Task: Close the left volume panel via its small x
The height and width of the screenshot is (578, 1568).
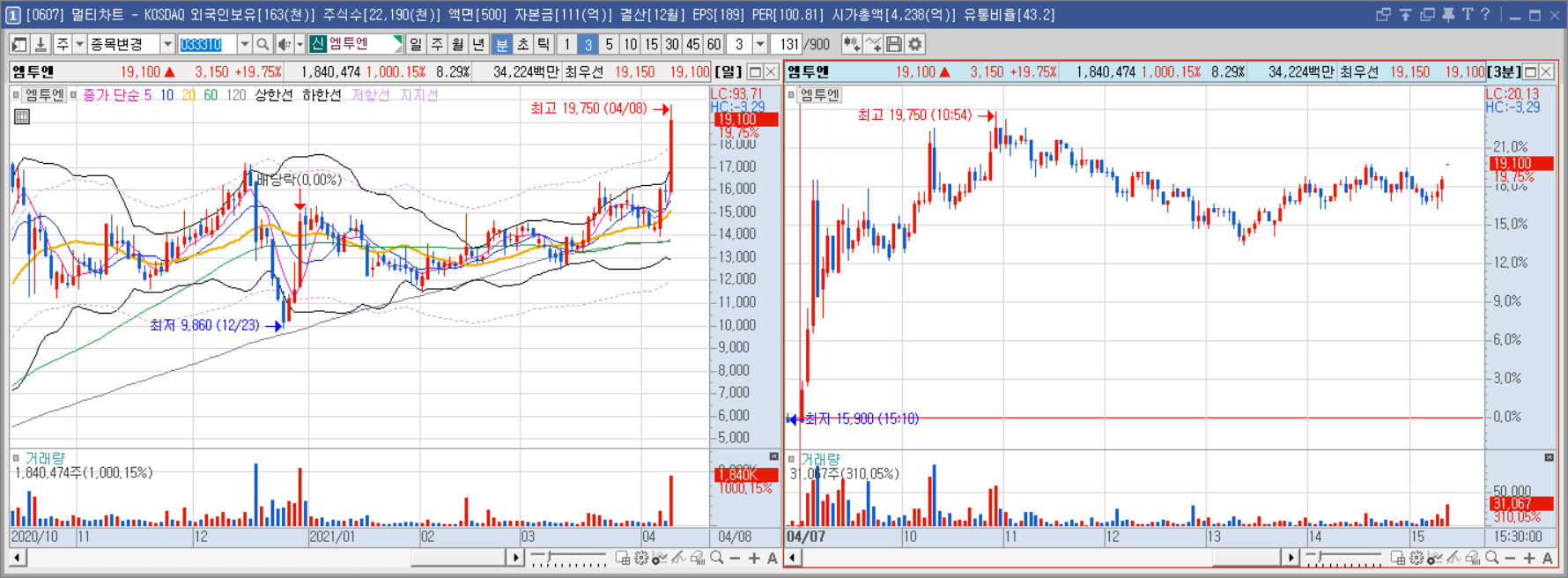Action: tap(773, 456)
